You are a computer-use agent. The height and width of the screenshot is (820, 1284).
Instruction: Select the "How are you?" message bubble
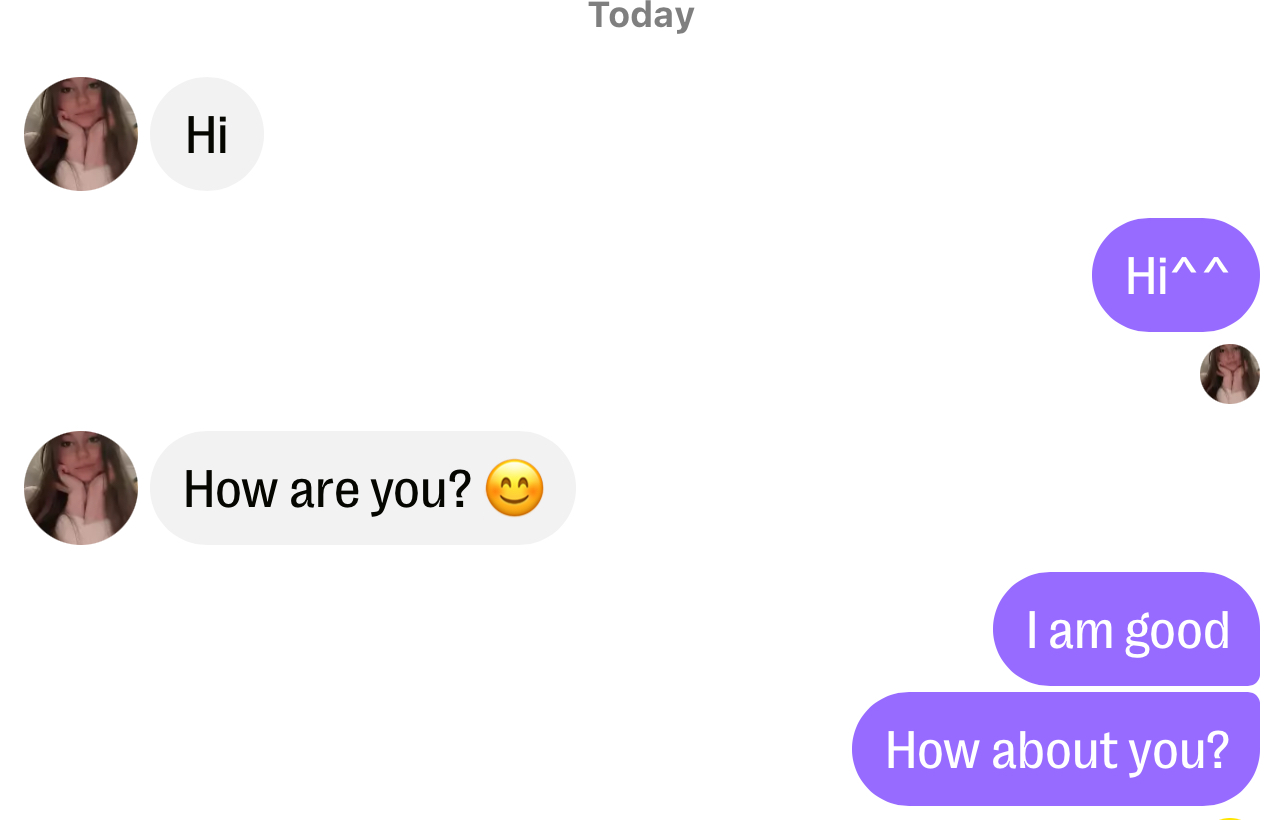coord(330,488)
